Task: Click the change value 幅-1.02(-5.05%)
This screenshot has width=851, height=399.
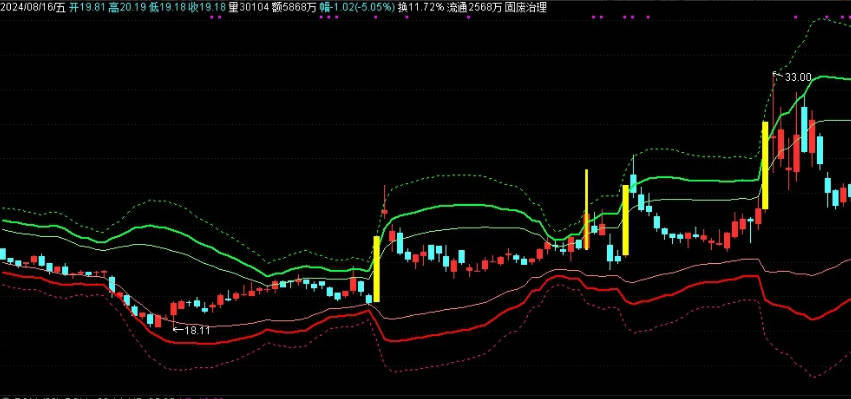Action: click(x=357, y=7)
